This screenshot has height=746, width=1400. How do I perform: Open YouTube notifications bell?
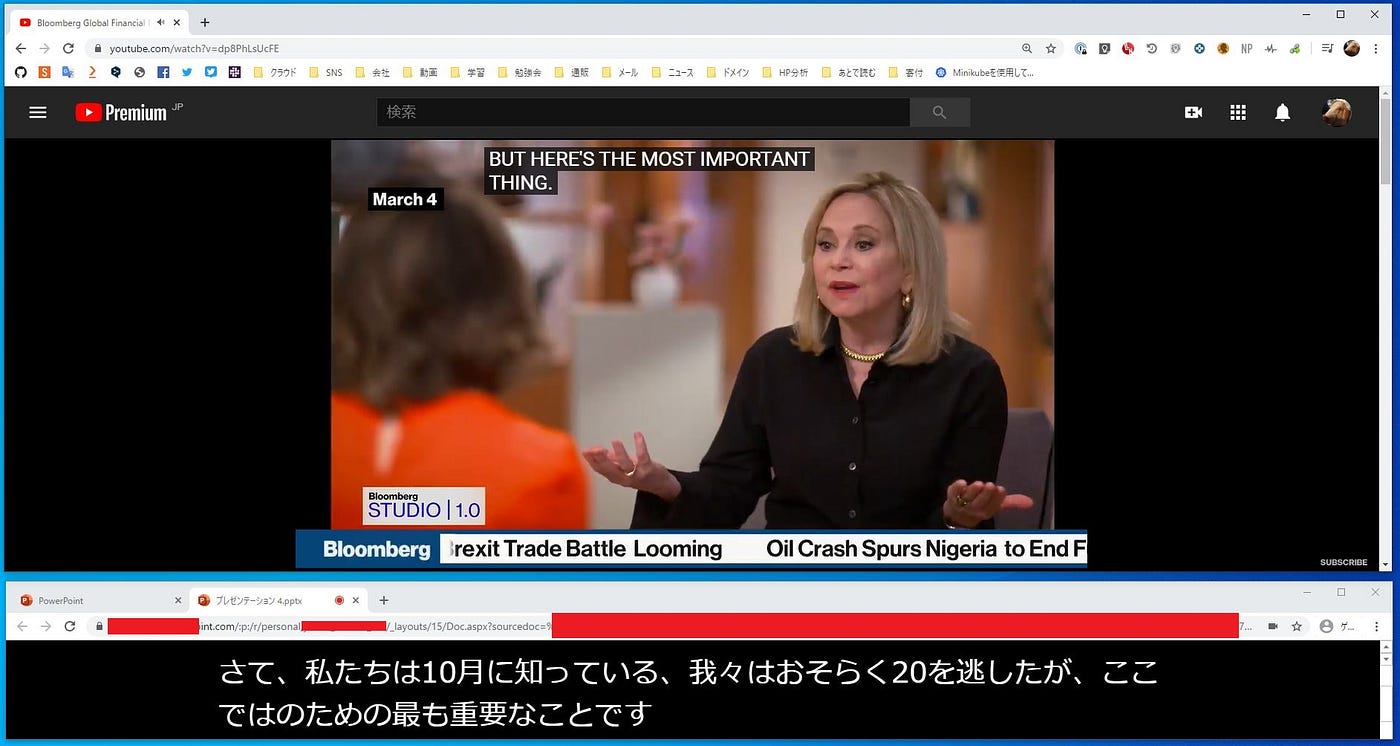[x=1282, y=113]
